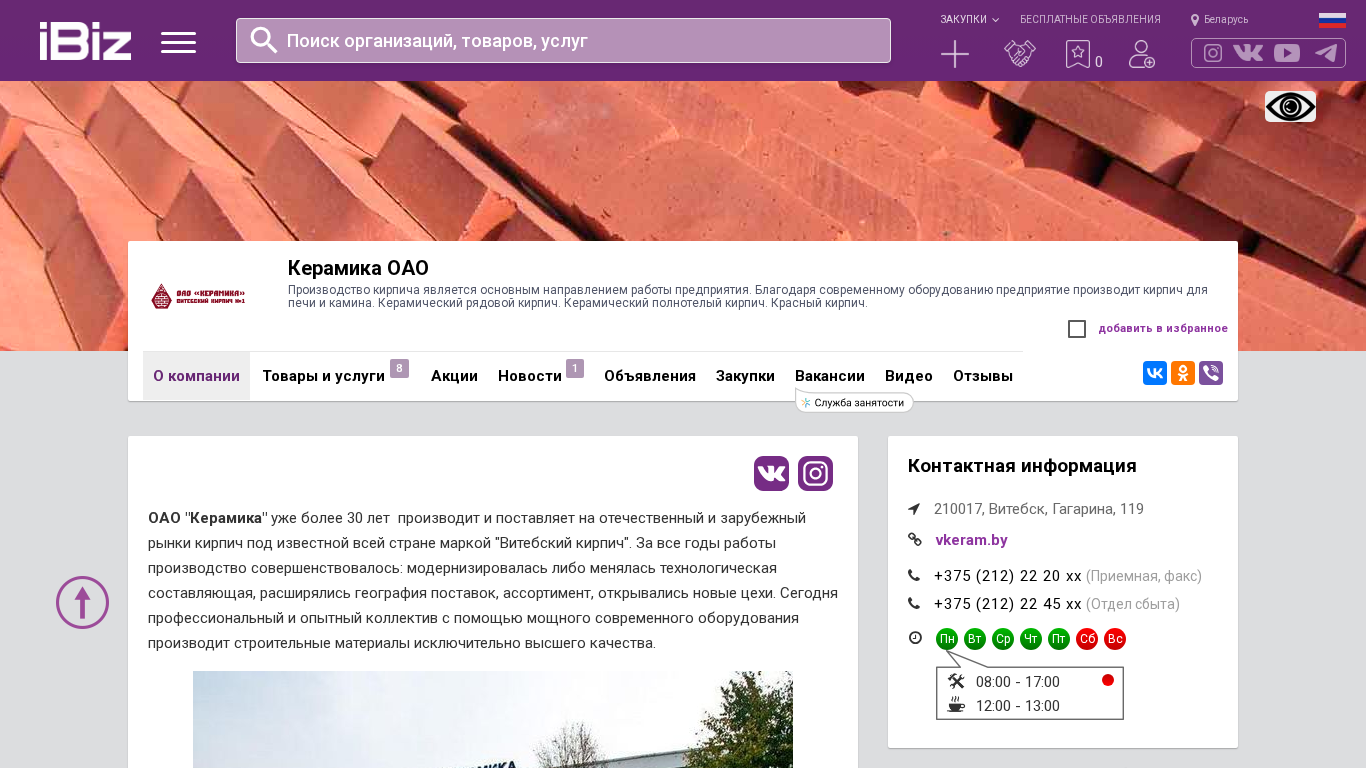Click the website link chain icon

[914, 539]
